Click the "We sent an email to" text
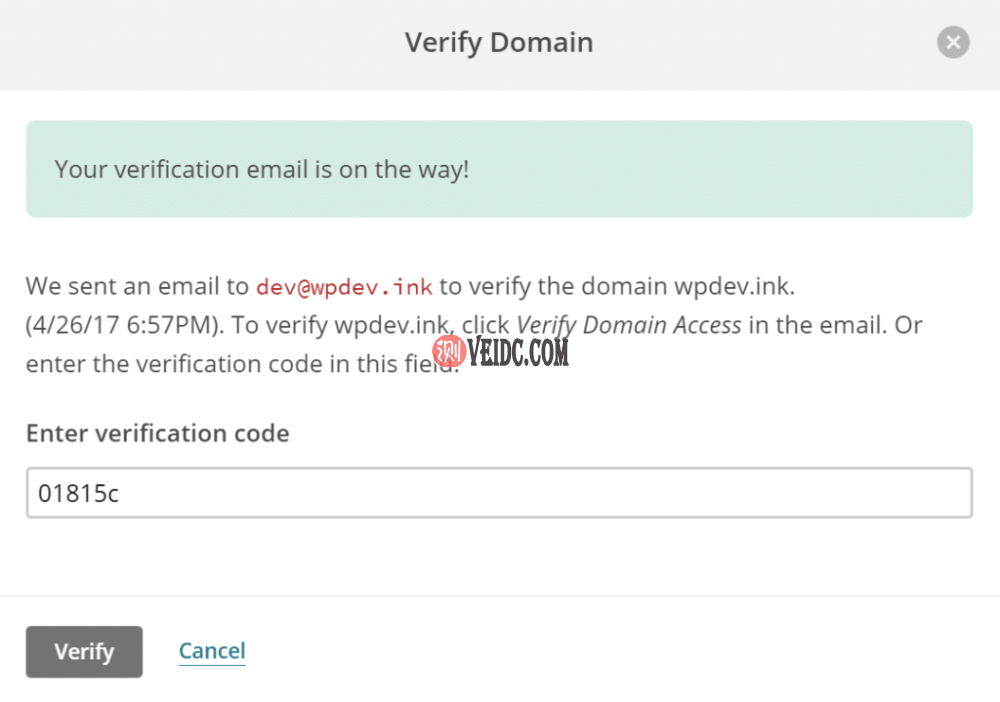 (x=137, y=287)
